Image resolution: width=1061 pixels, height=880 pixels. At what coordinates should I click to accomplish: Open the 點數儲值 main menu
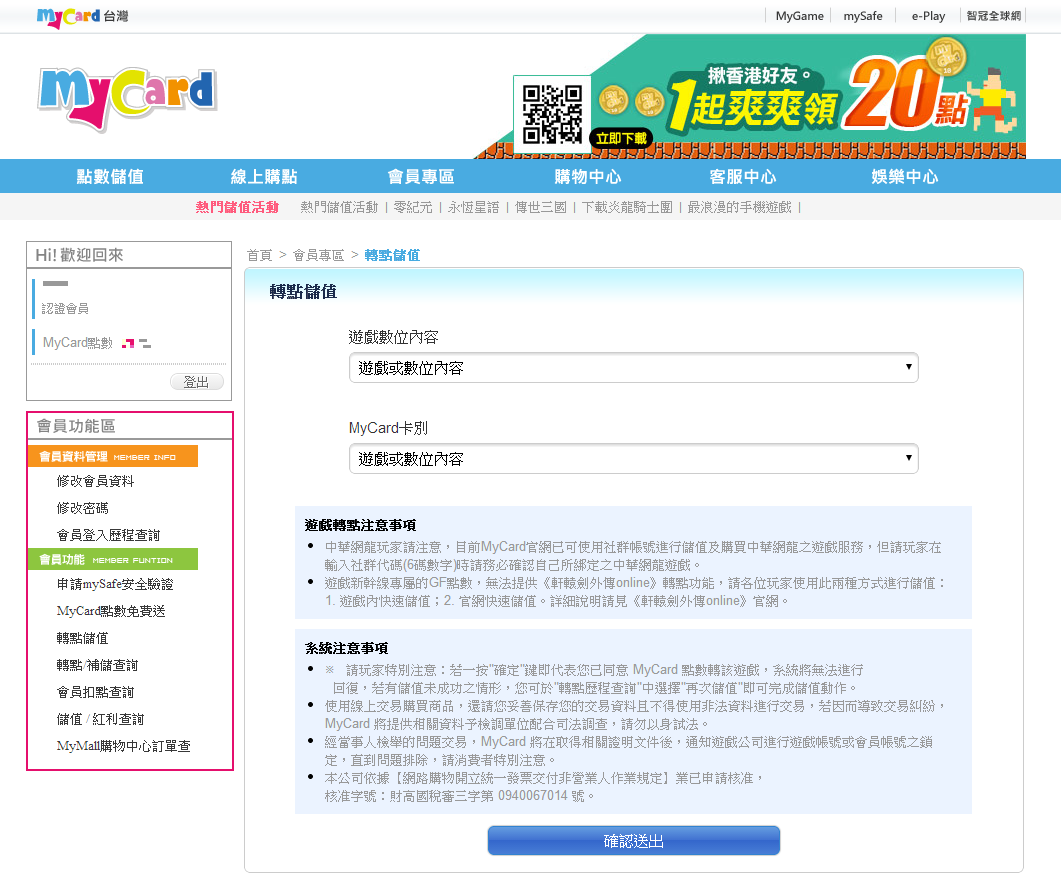pos(110,177)
